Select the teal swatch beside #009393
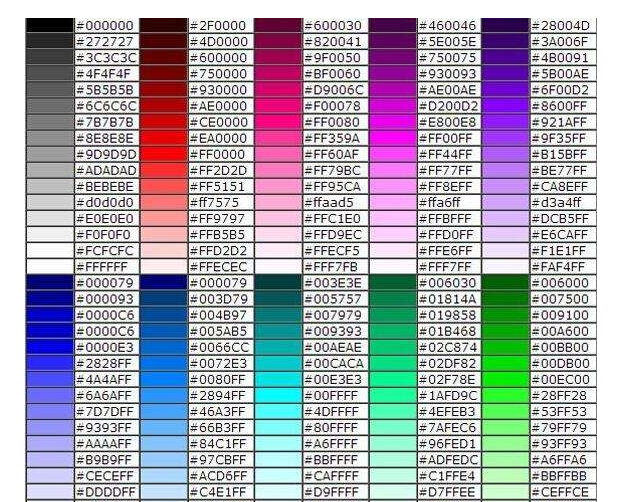Image resolution: width=621 pixels, height=502 pixels. tap(278, 331)
